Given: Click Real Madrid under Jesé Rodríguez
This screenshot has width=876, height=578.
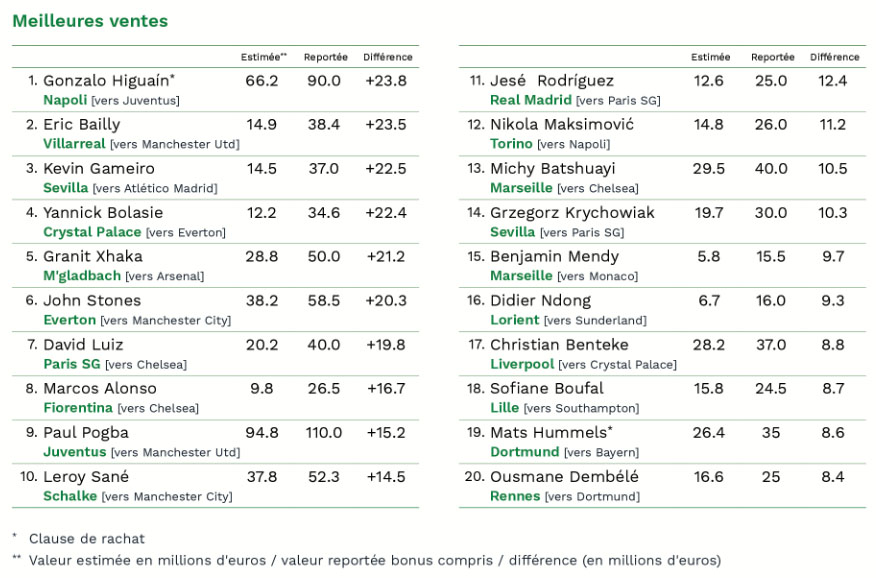Looking at the screenshot, I should [x=531, y=100].
